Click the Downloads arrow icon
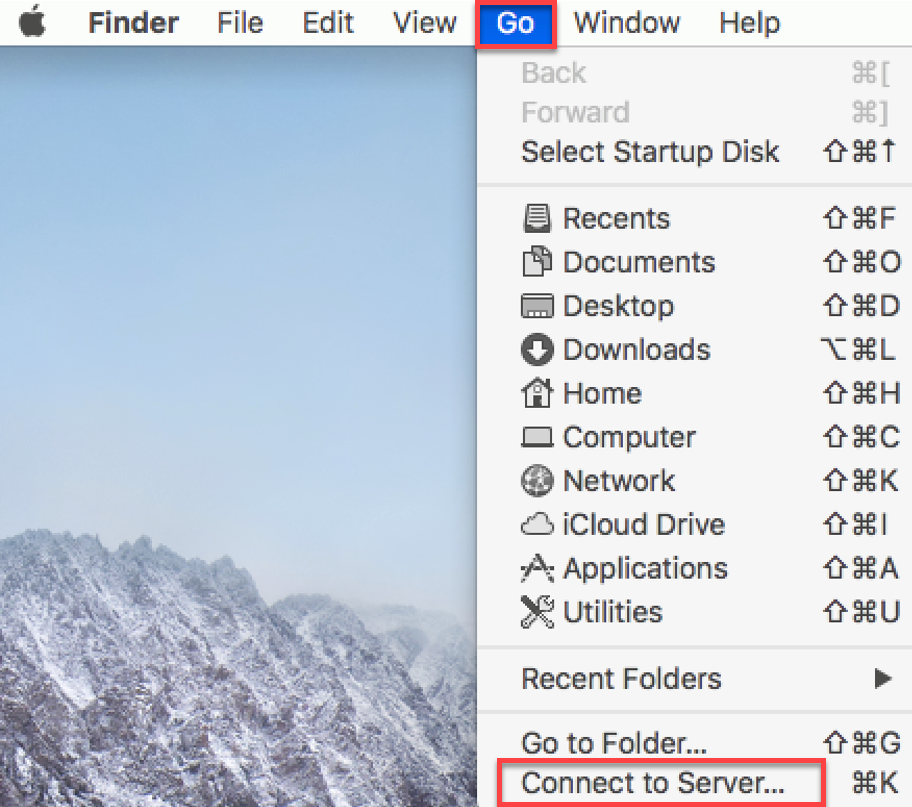The width and height of the screenshot is (912, 807). coord(537,350)
